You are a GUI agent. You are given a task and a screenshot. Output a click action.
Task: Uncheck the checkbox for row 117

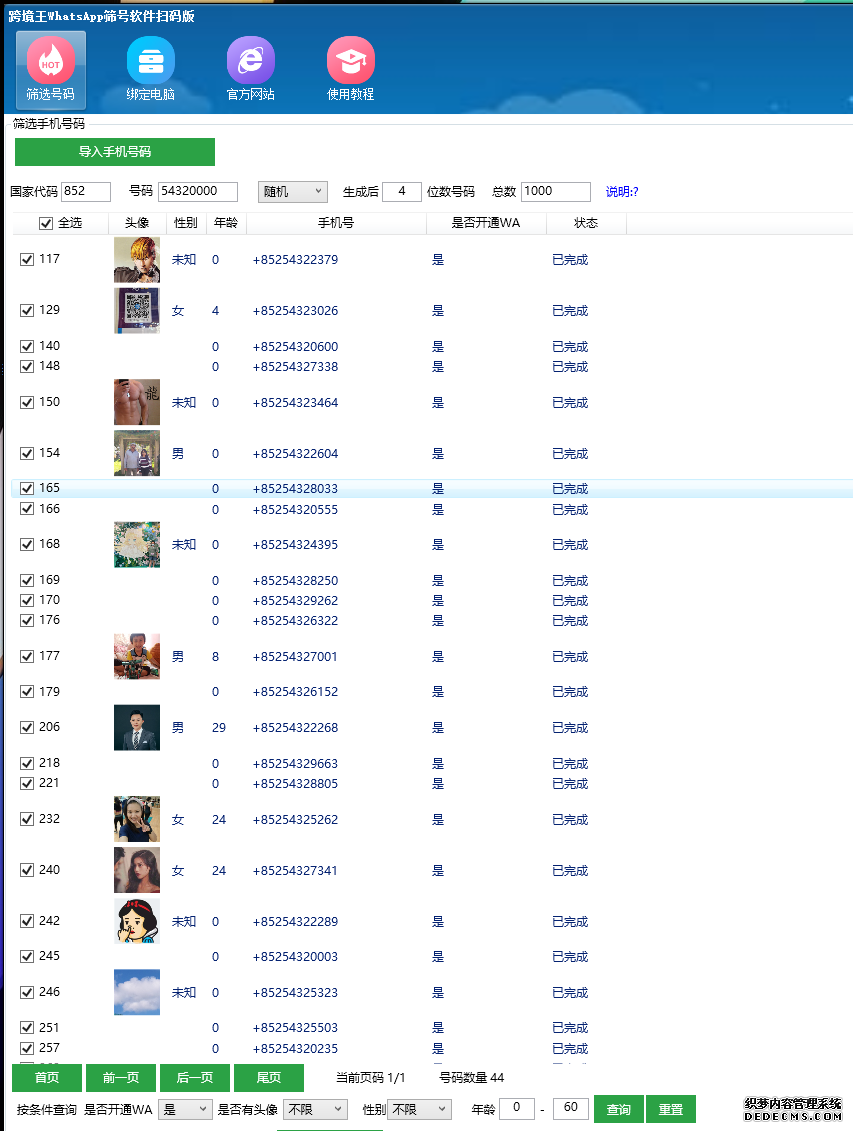[x=27, y=258]
